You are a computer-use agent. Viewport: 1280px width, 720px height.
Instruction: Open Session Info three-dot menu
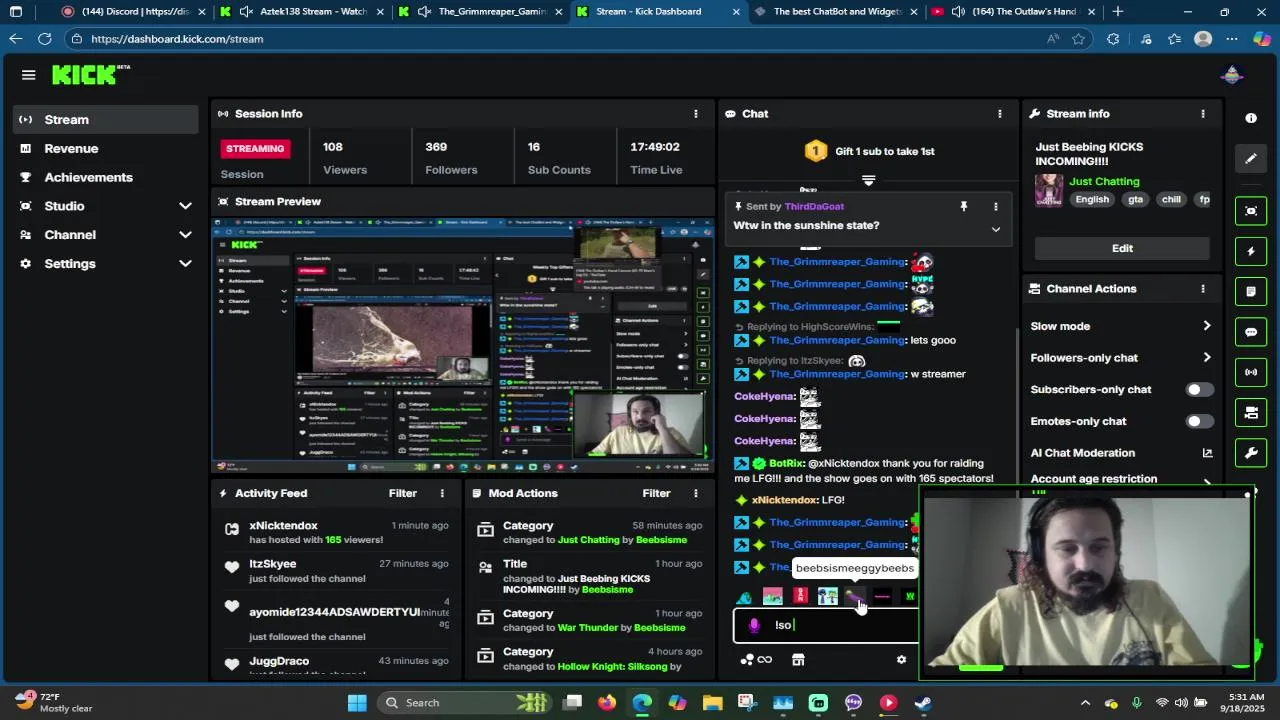coord(696,114)
